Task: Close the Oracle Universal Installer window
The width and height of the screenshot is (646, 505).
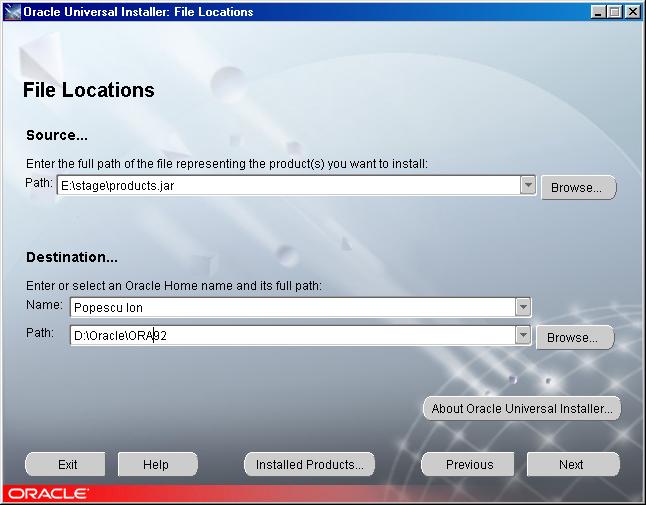Action: 631,12
